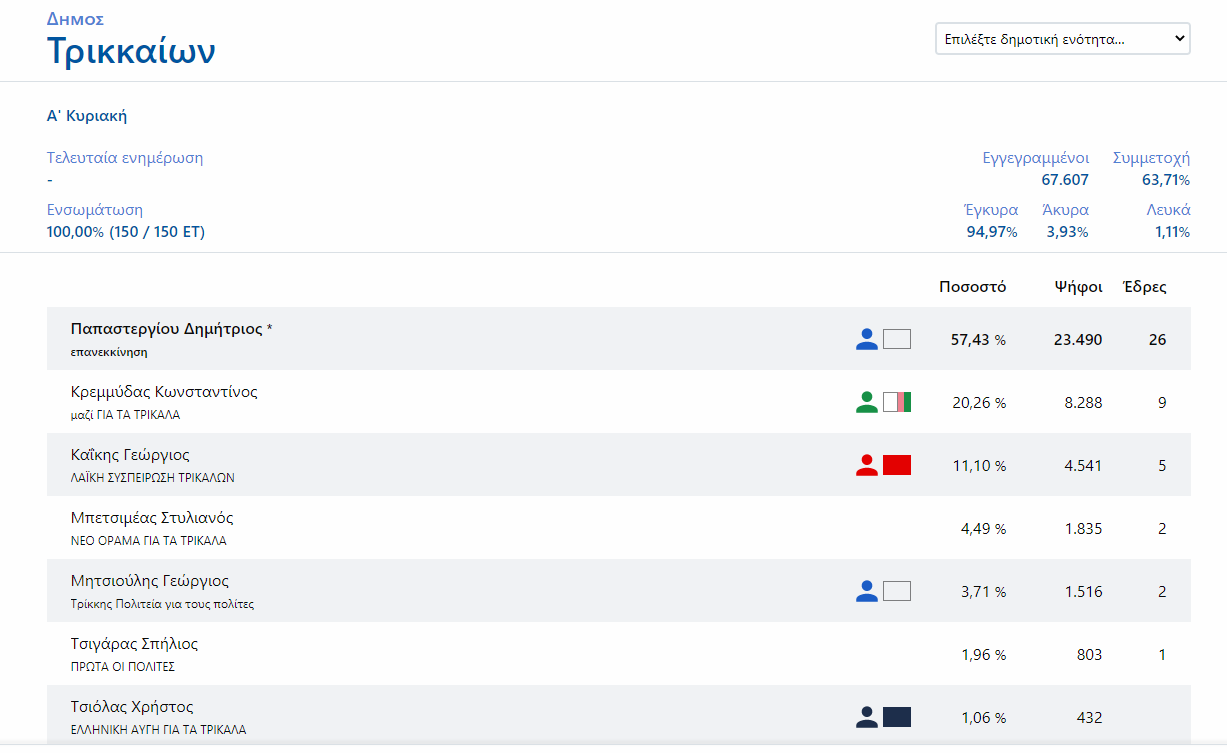Select the red color swatch for Καΐκης
This screenshot has height=753, width=1227.
(897, 465)
